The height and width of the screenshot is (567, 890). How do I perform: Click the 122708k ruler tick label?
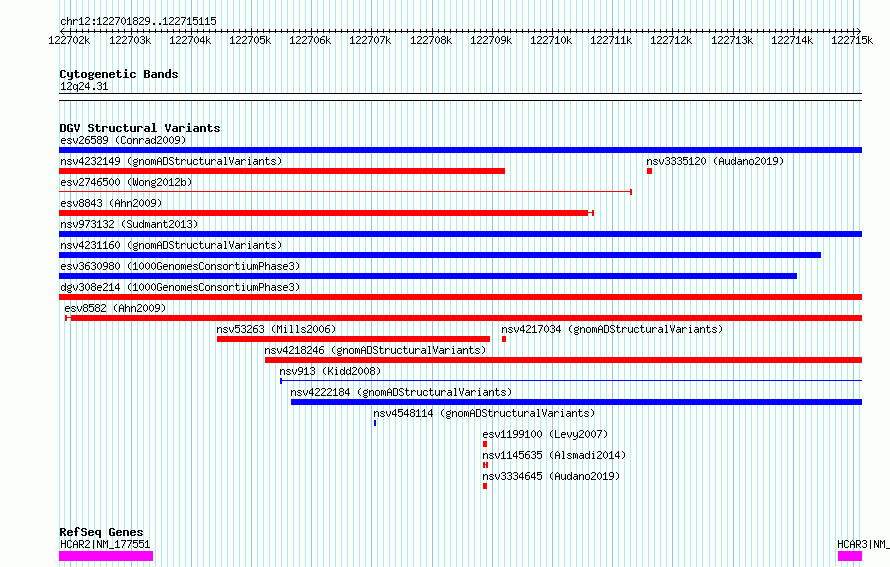tap(431, 40)
